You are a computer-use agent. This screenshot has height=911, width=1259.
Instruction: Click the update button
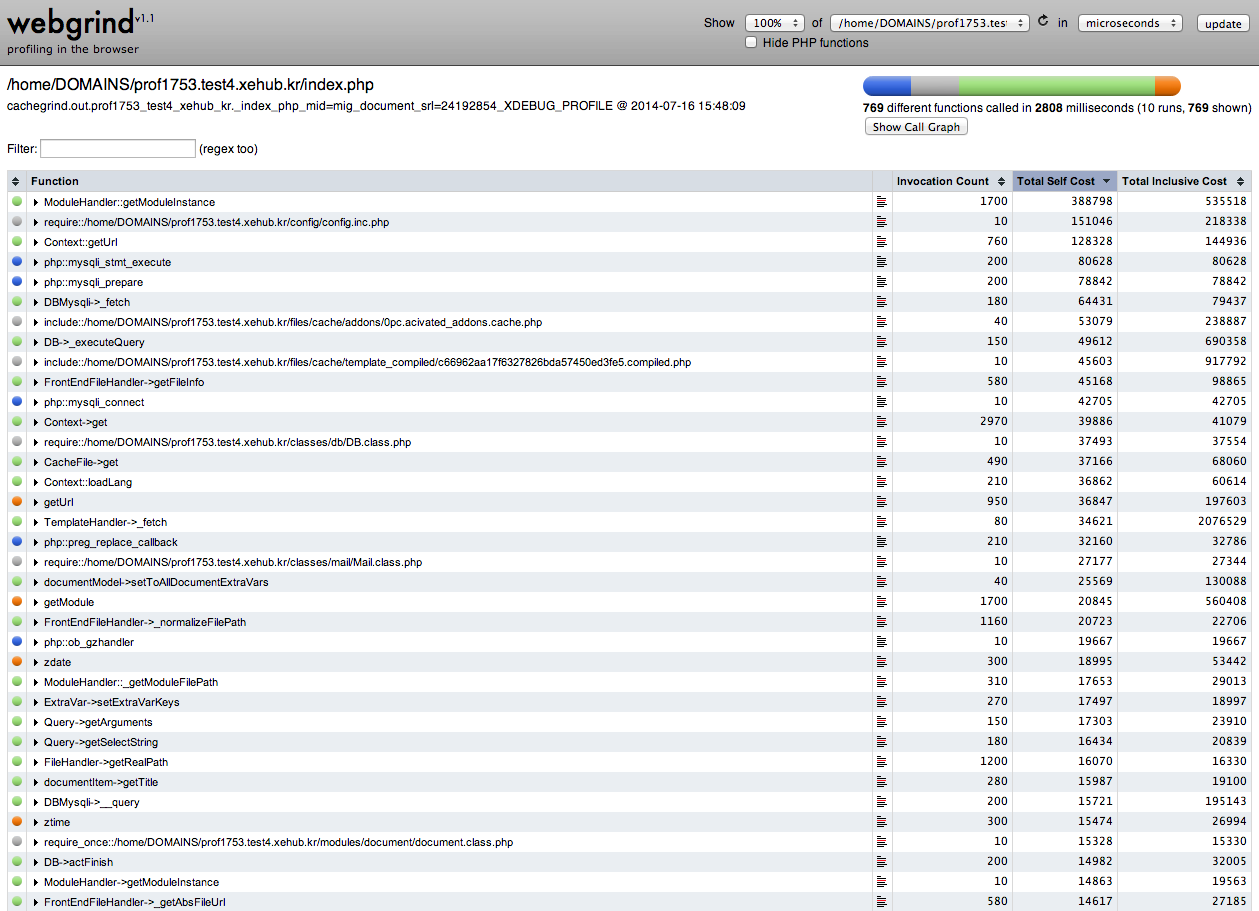pyautogui.click(x=1223, y=24)
